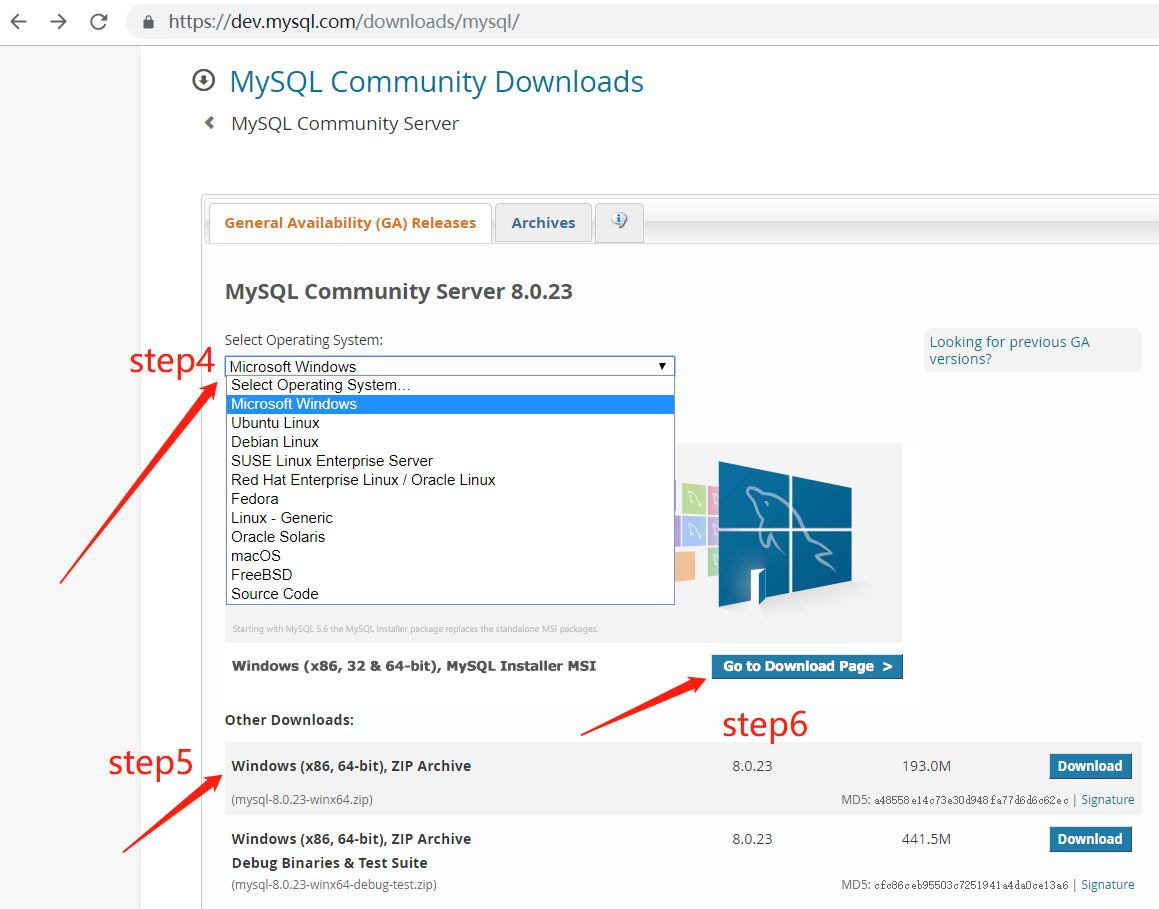Image resolution: width=1159 pixels, height=909 pixels.
Task: Click the address bar URL
Action: [x=344, y=22]
